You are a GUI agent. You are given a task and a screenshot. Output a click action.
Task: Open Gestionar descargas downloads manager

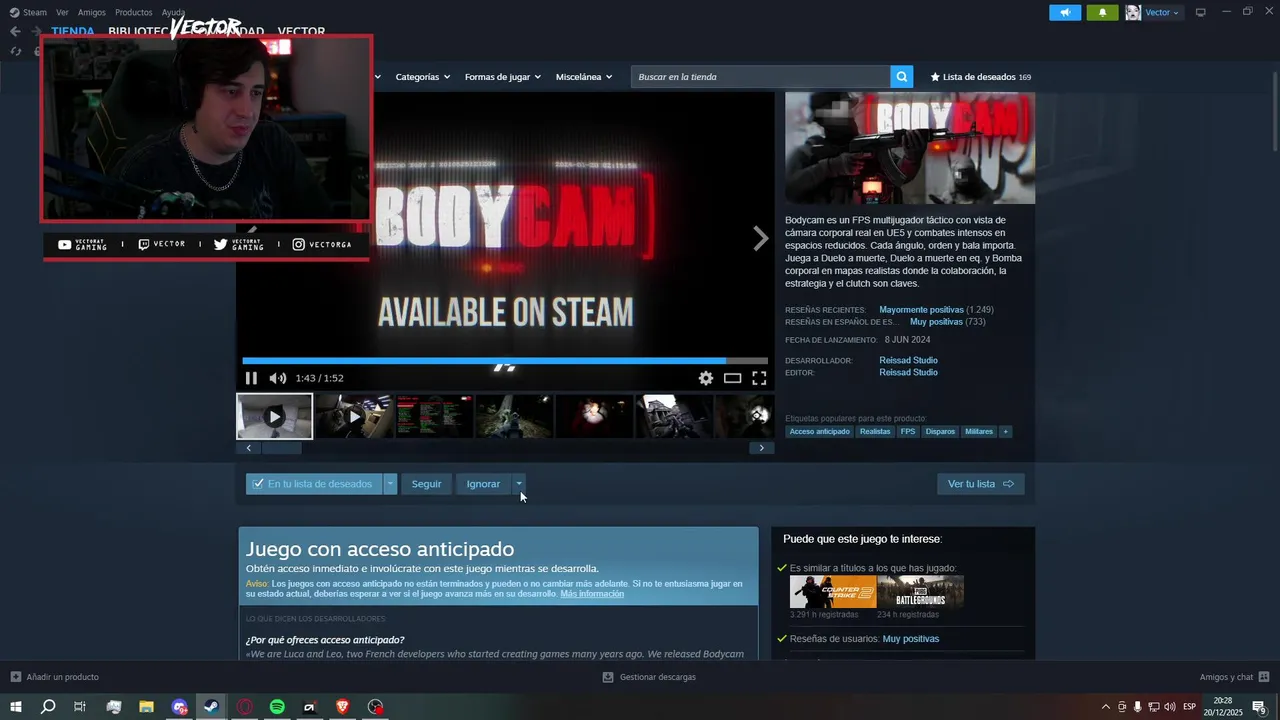point(649,677)
